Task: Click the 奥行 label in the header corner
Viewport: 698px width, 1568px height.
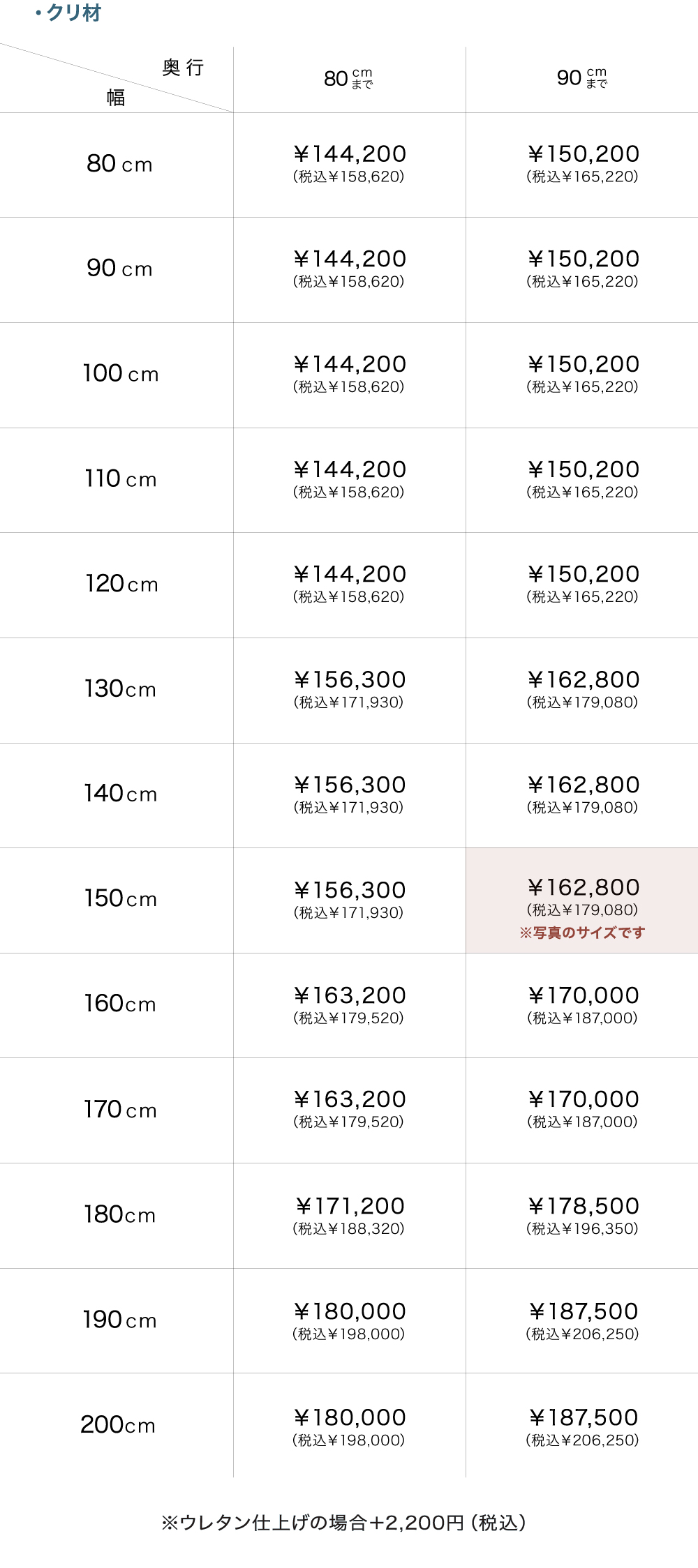Action: click(x=183, y=68)
